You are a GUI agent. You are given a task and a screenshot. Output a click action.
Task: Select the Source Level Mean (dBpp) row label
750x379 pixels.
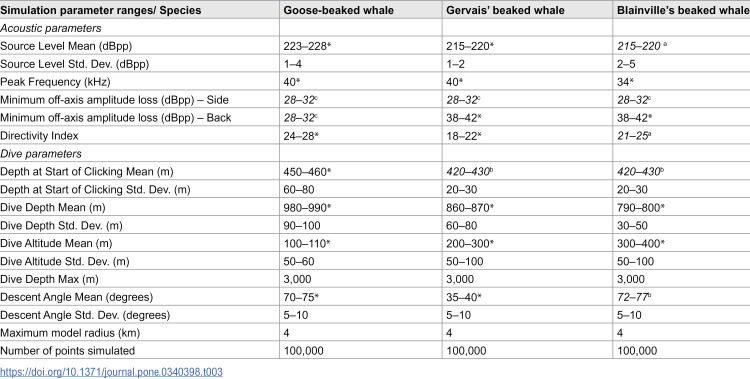tap(66, 46)
